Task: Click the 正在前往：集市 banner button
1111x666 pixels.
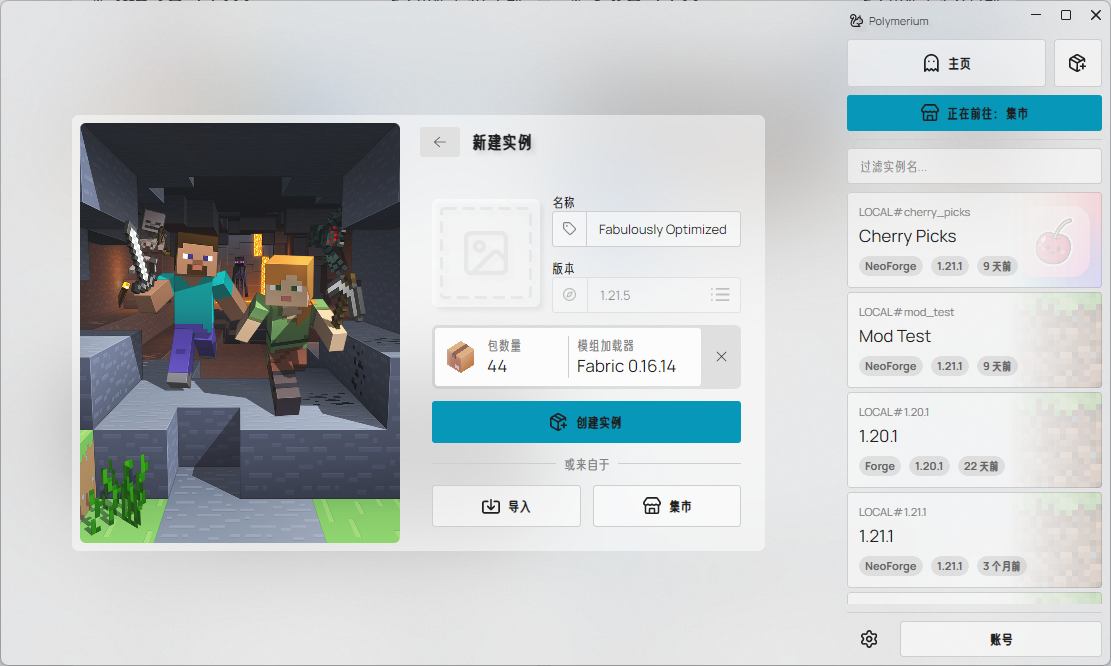Action: tap(974, 113)
